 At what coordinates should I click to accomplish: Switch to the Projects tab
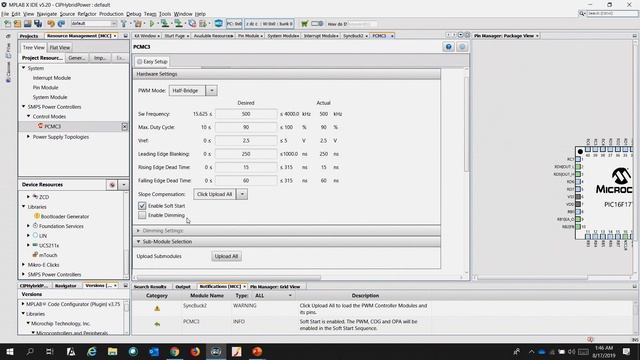(29, 36)
